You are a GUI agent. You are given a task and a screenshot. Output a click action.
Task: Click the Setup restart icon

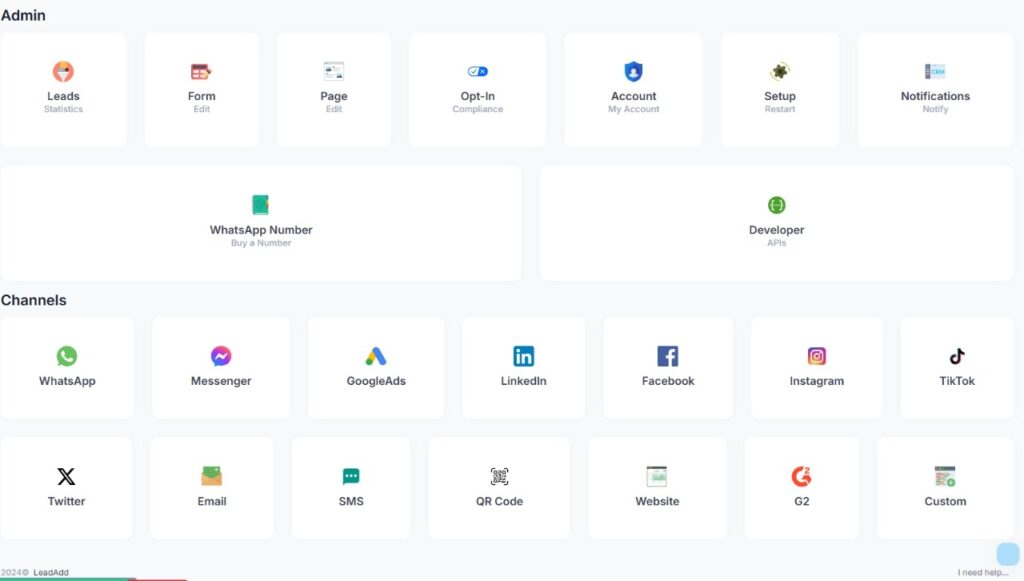click(x=780, y=72)
